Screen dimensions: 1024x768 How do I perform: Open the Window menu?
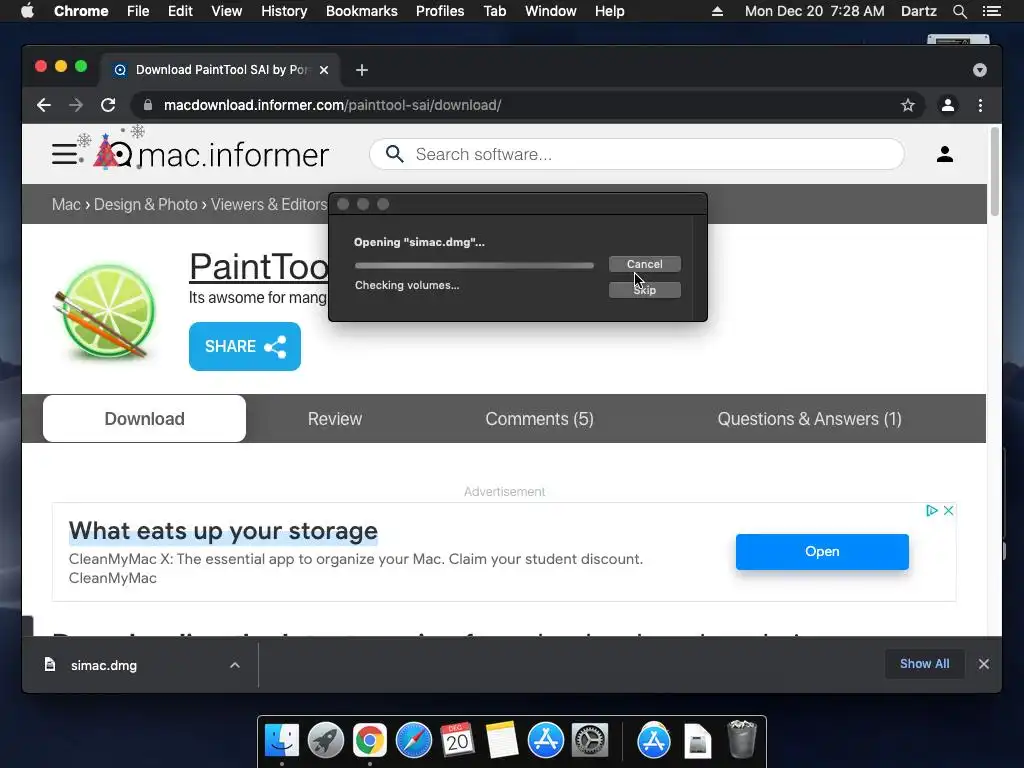coord(551,11)
